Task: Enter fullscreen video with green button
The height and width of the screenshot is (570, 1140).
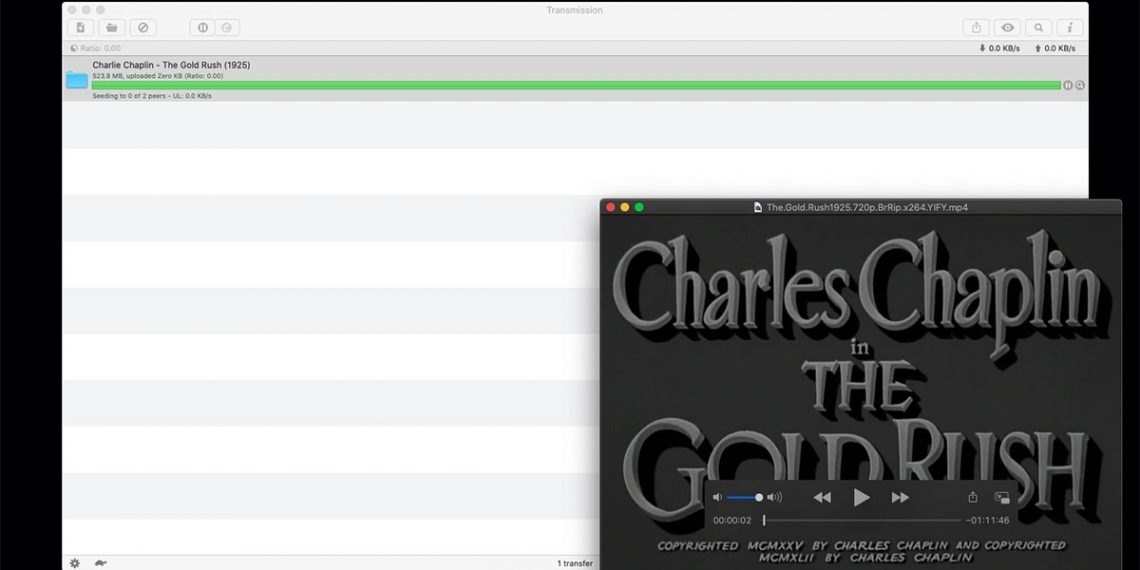Action: coord(639,207)
